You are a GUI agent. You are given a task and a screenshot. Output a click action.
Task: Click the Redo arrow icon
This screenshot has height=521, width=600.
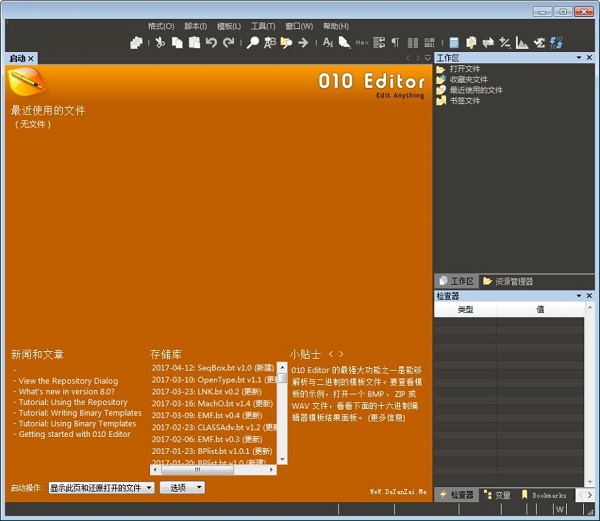click(x=228, y=42)
